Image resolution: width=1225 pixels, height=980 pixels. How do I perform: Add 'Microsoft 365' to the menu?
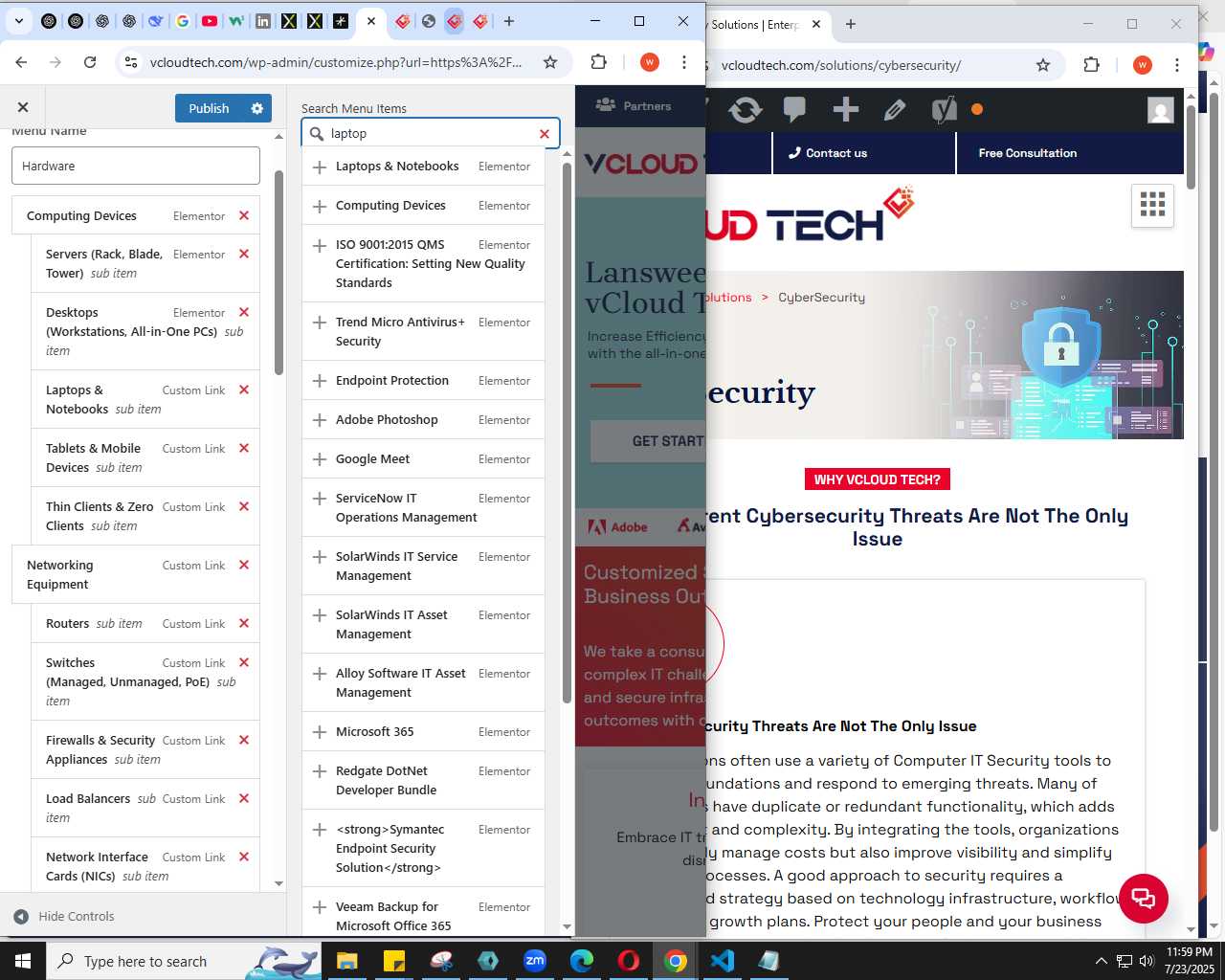pos(320,732)
